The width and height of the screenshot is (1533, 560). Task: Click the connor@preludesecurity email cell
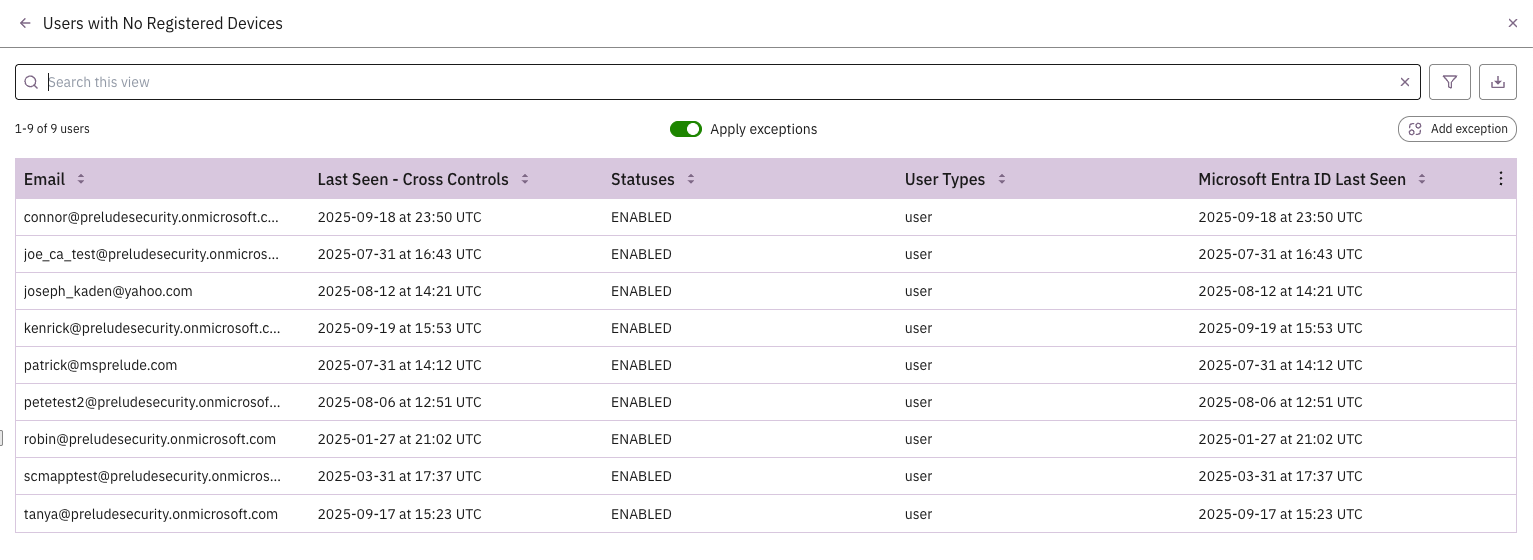coord(152,217)
